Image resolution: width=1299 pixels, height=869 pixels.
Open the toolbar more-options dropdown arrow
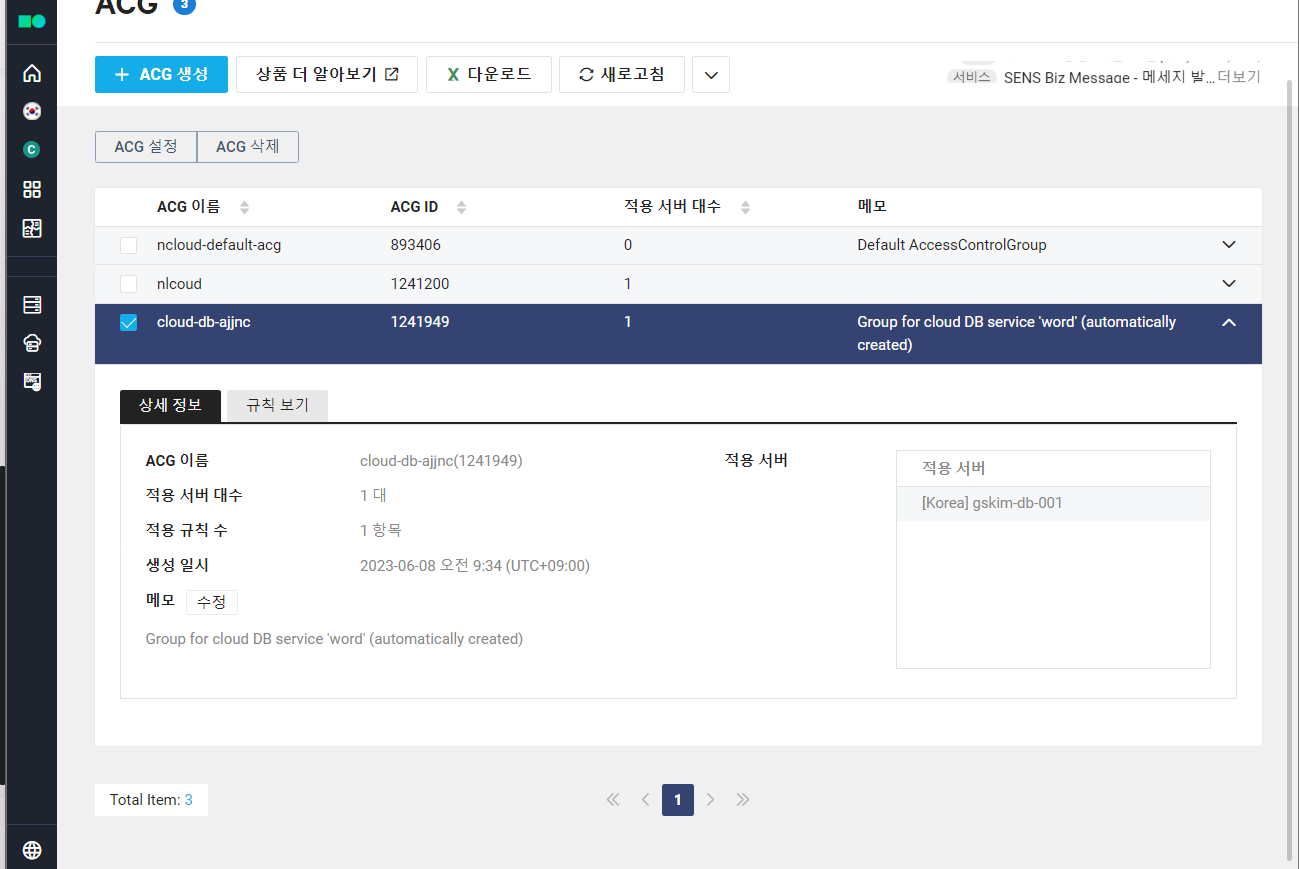pyautogui.click(x=711, y=75)
